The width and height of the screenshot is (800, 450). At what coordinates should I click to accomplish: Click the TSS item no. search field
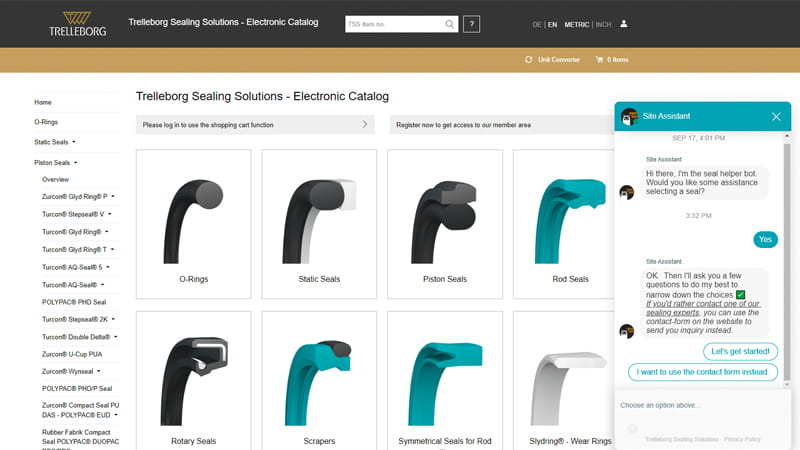[x=390, y=24]
